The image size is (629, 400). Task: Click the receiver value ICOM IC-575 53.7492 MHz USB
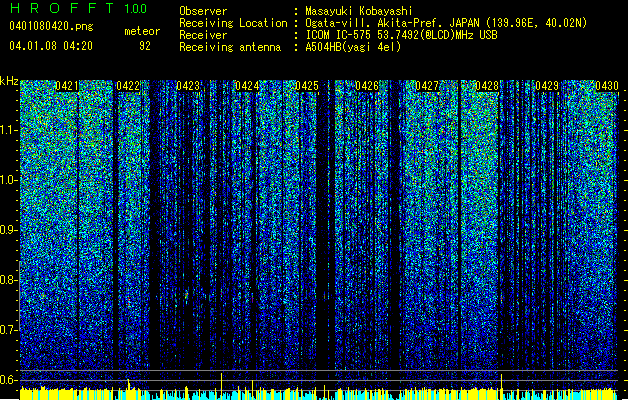(x=401, y=35)
